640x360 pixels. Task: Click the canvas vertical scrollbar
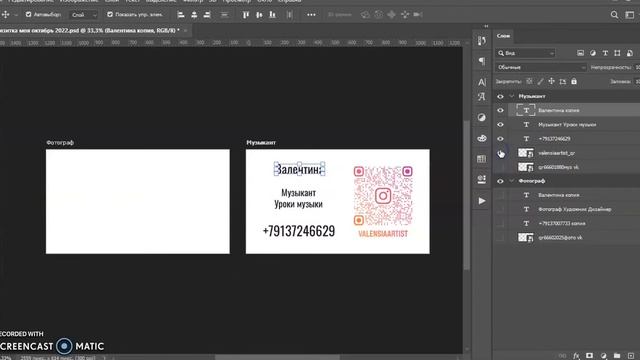pos(467,195)
